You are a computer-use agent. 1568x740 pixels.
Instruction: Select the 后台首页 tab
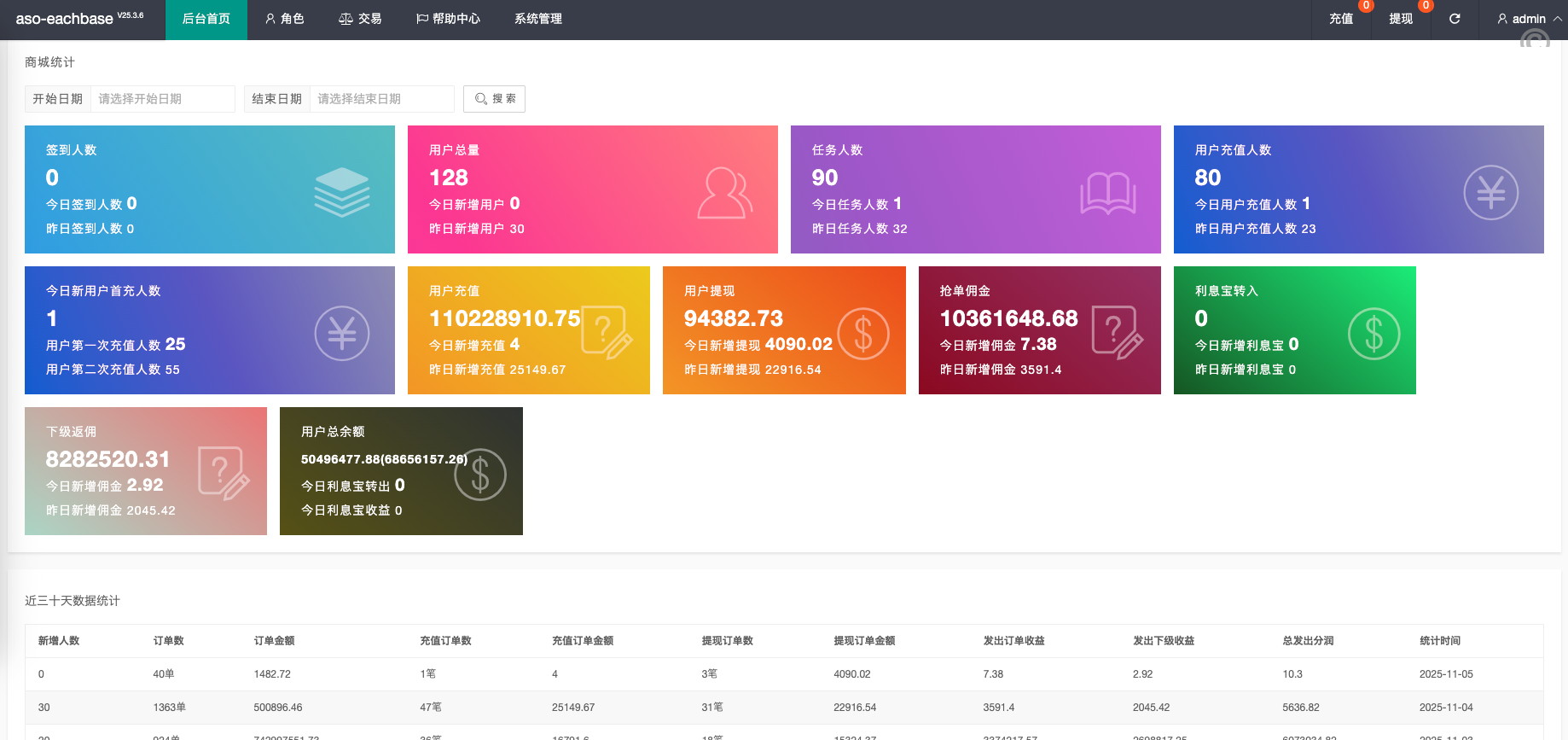click(206, 19)
